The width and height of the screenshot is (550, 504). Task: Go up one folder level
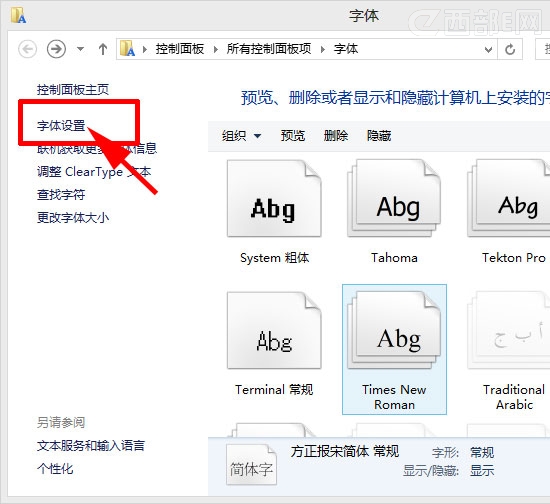[103, 49]
